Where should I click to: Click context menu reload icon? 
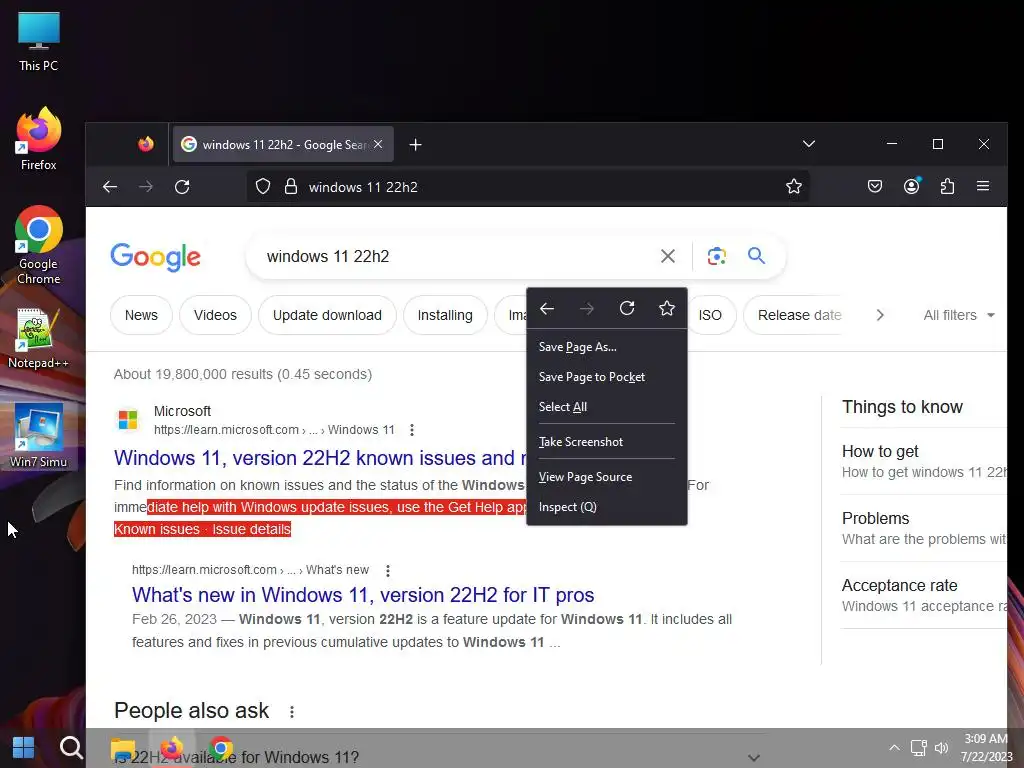(627, 308)
